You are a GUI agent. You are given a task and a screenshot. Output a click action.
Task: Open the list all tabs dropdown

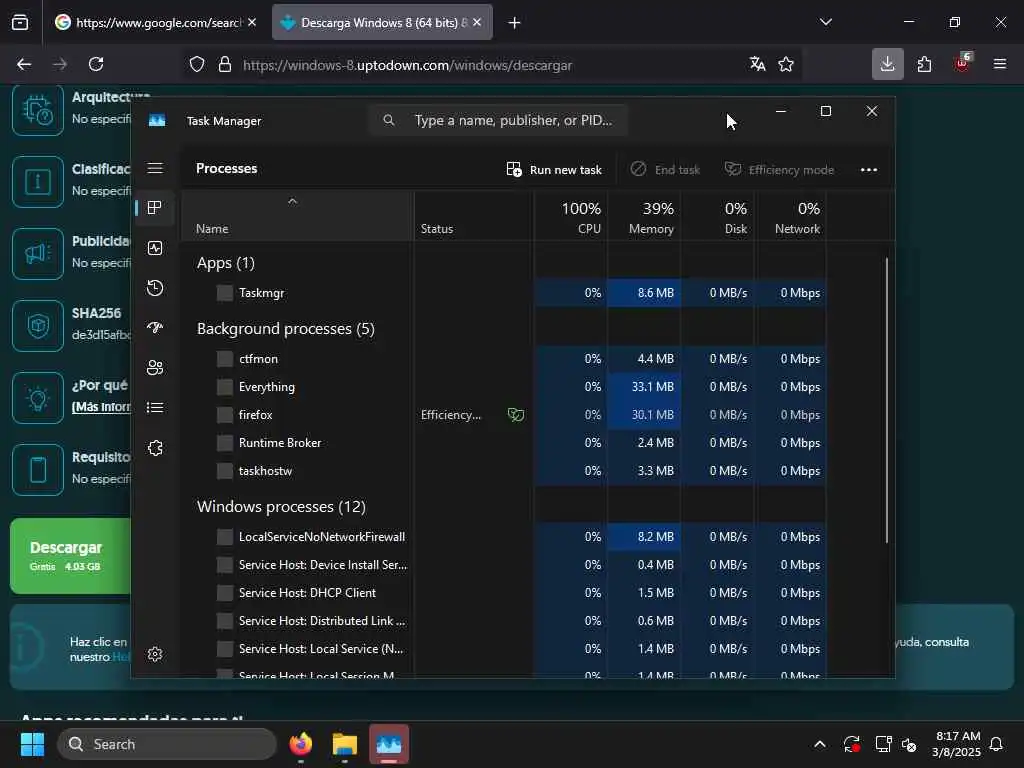825,22
